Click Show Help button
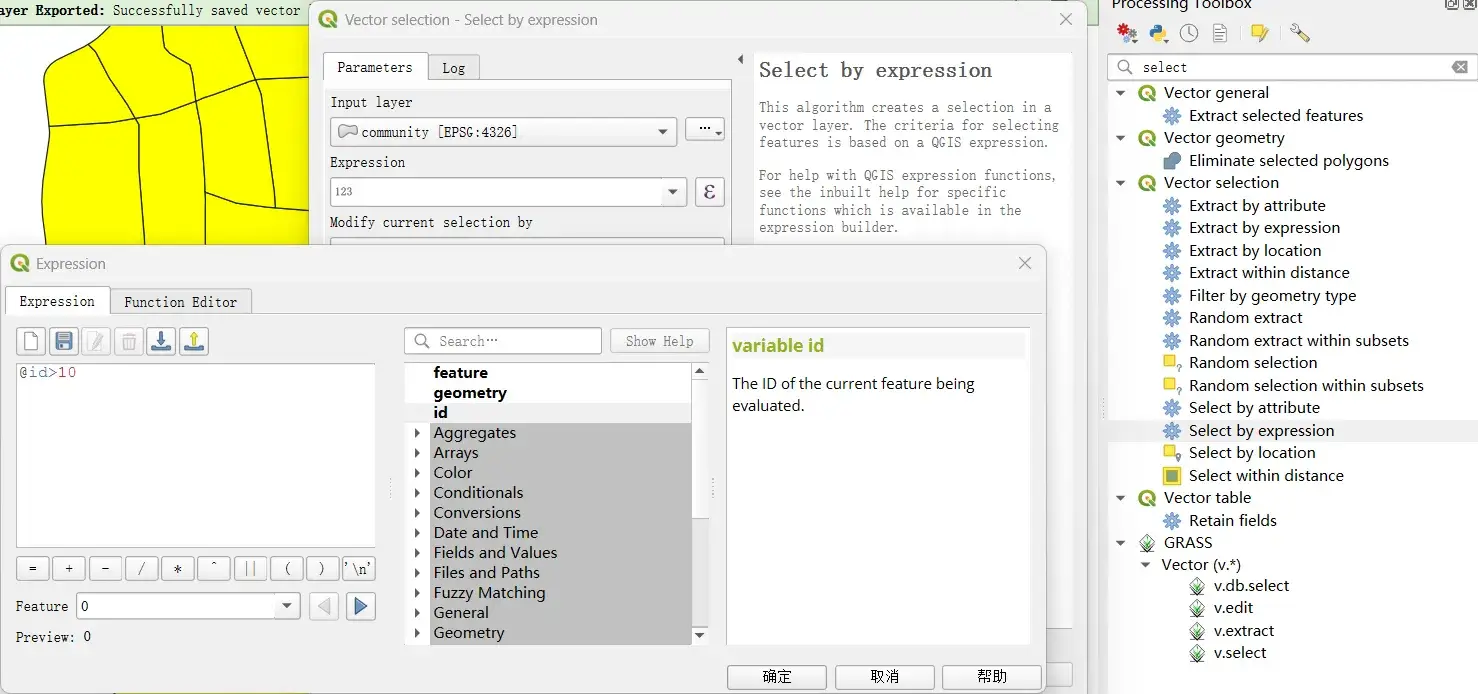This screenshot has height=694, width=1478. click(659, 341)
